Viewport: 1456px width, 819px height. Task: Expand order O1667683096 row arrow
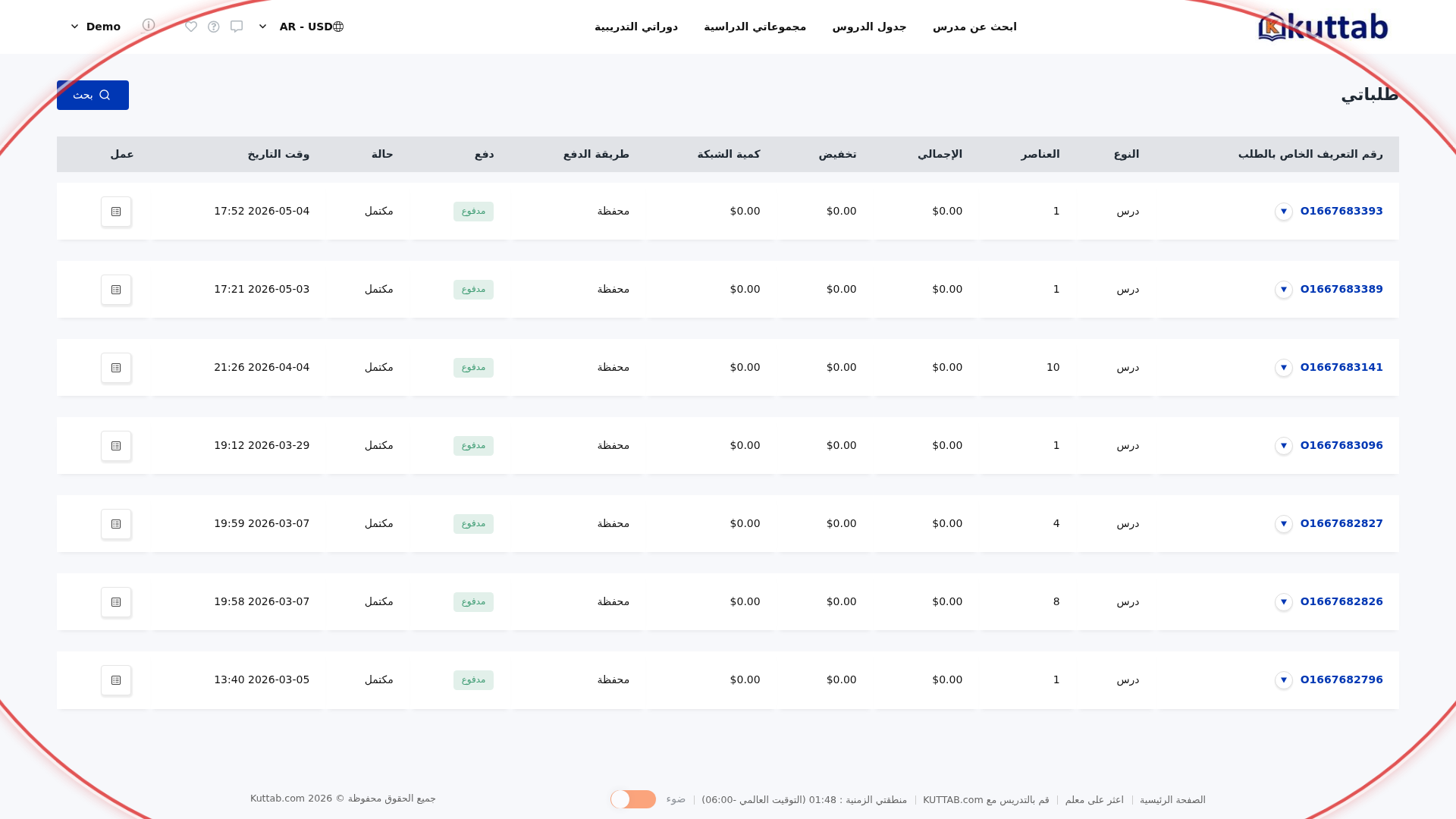[x=1284, y=446]
